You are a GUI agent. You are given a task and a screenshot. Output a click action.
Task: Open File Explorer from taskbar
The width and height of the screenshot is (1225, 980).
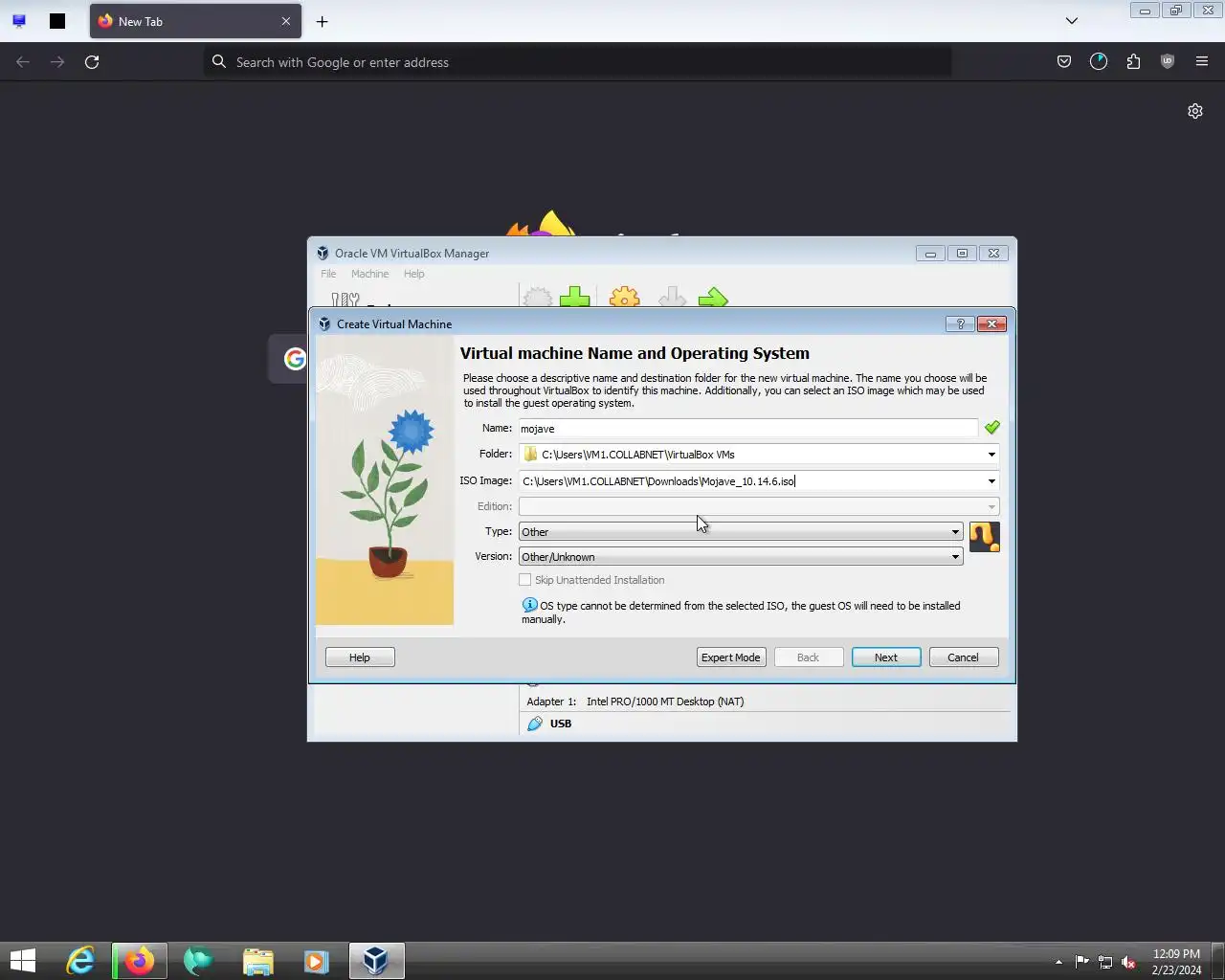(x=257, y=961)
